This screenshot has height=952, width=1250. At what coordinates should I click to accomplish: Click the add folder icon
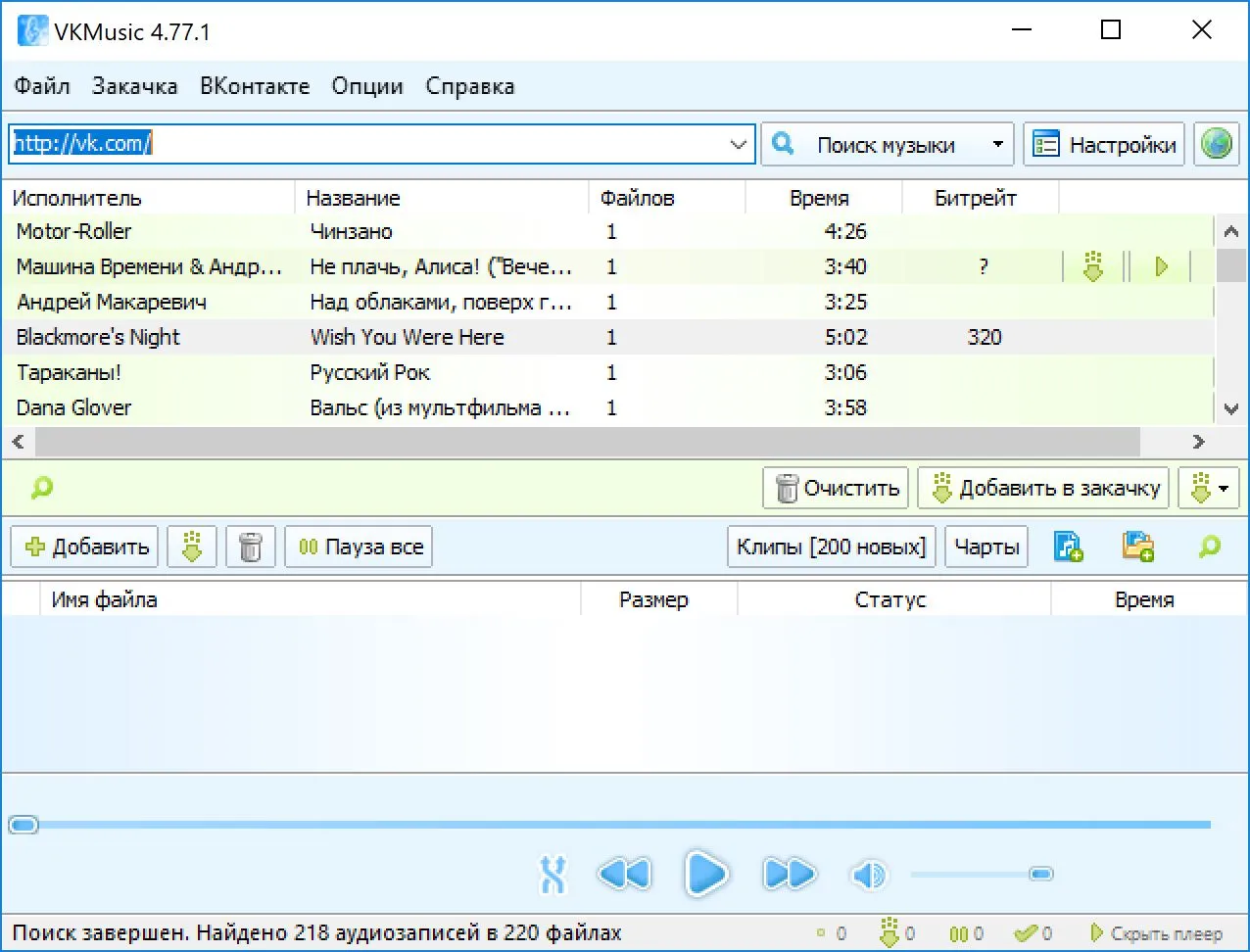1138,547
